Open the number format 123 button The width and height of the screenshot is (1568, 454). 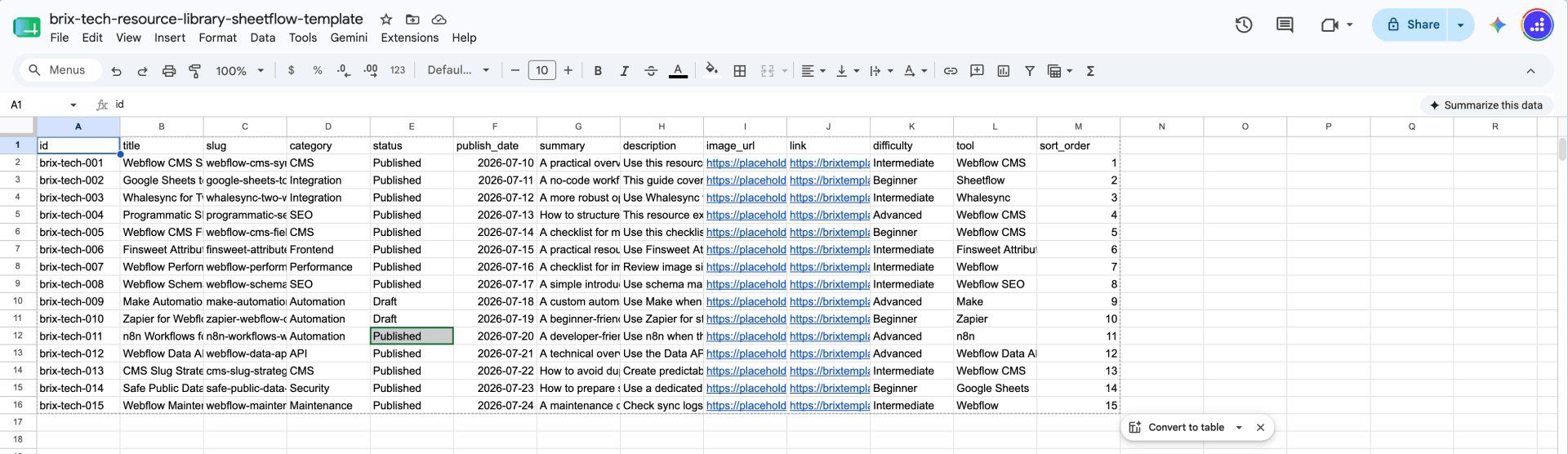(398, 71)
